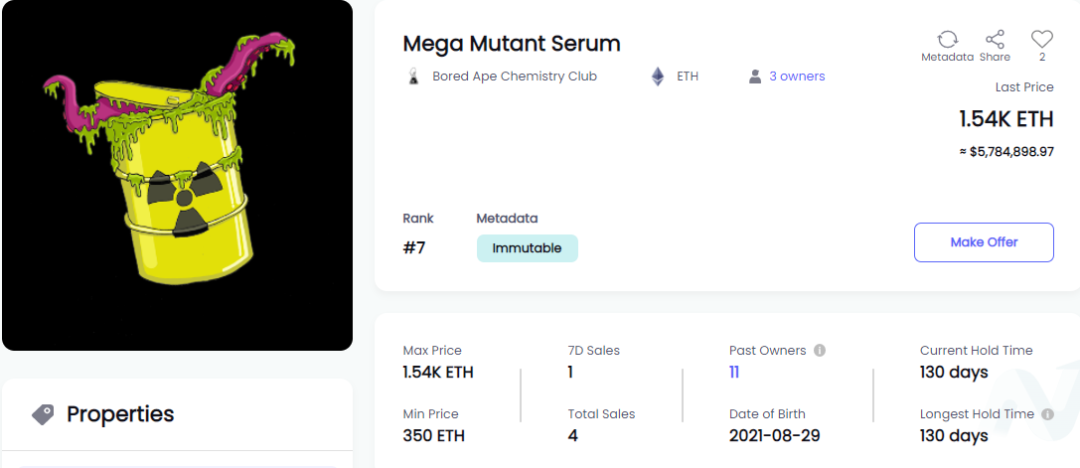Open the 3 owners link
The height and width of the screenshot is (468, 1080).
797,77
